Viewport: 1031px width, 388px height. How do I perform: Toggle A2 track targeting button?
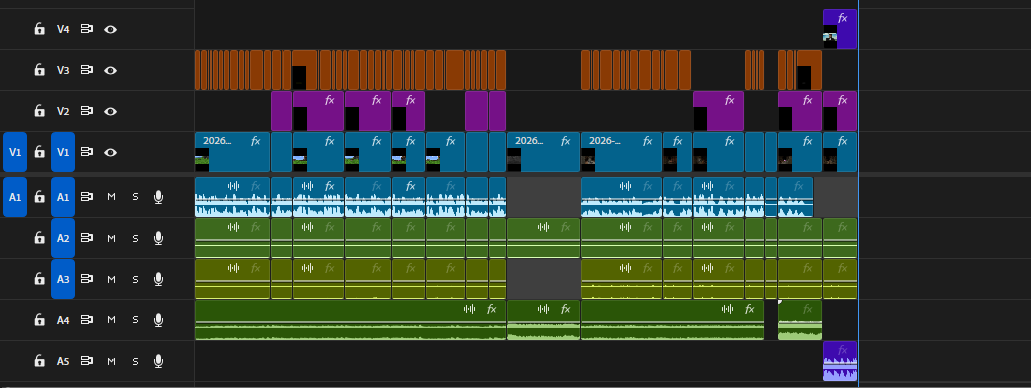tap(63, 238)
